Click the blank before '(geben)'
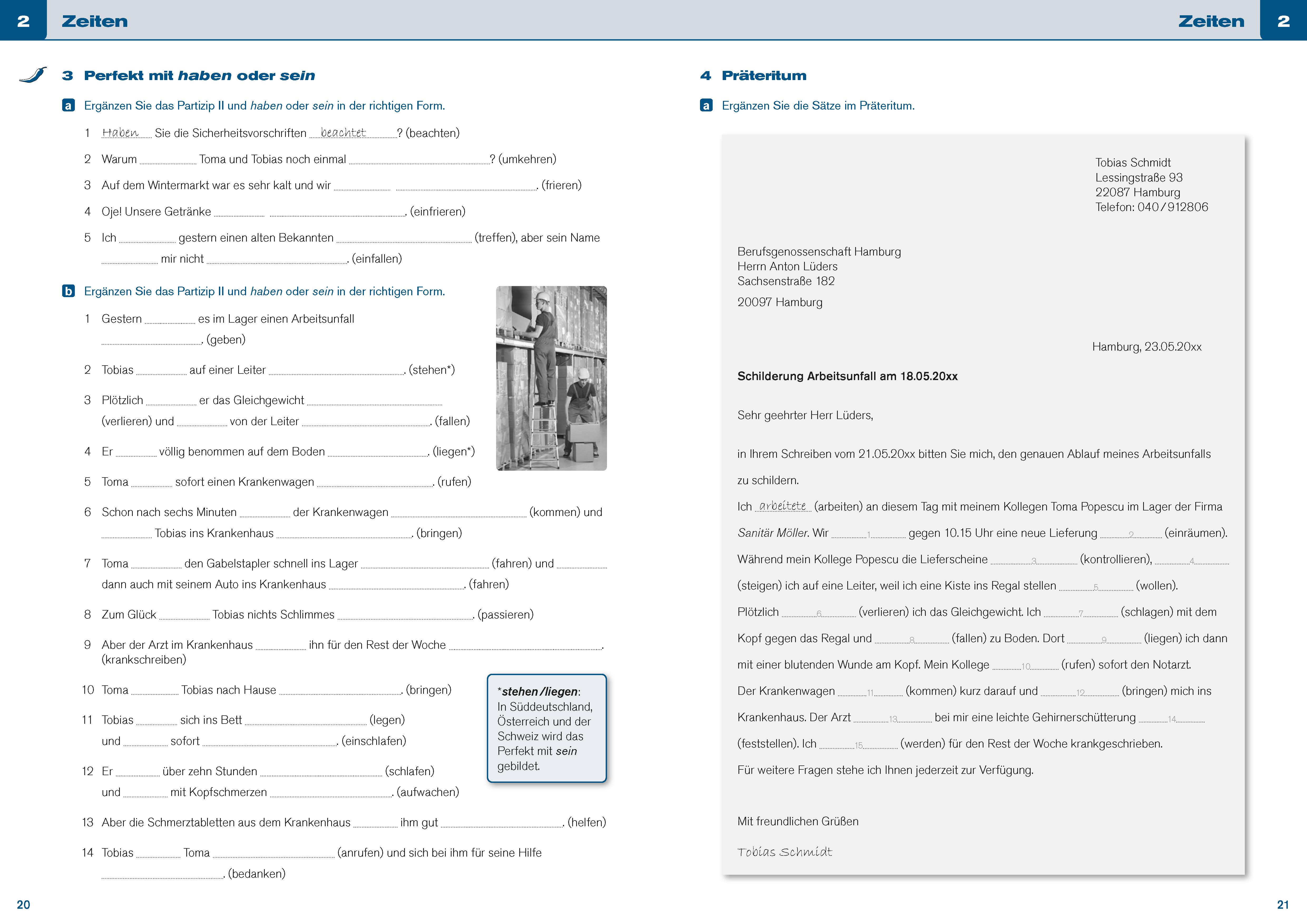 pyautogui.click(x=151, y=340)
